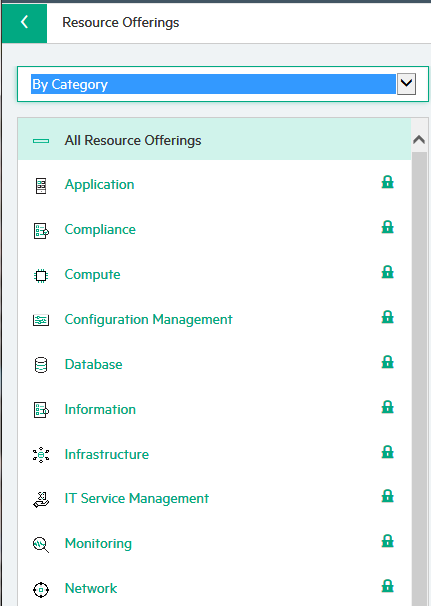Select the Information category
The width and height of the screenshot is (431, 606).
click(100, 409)
